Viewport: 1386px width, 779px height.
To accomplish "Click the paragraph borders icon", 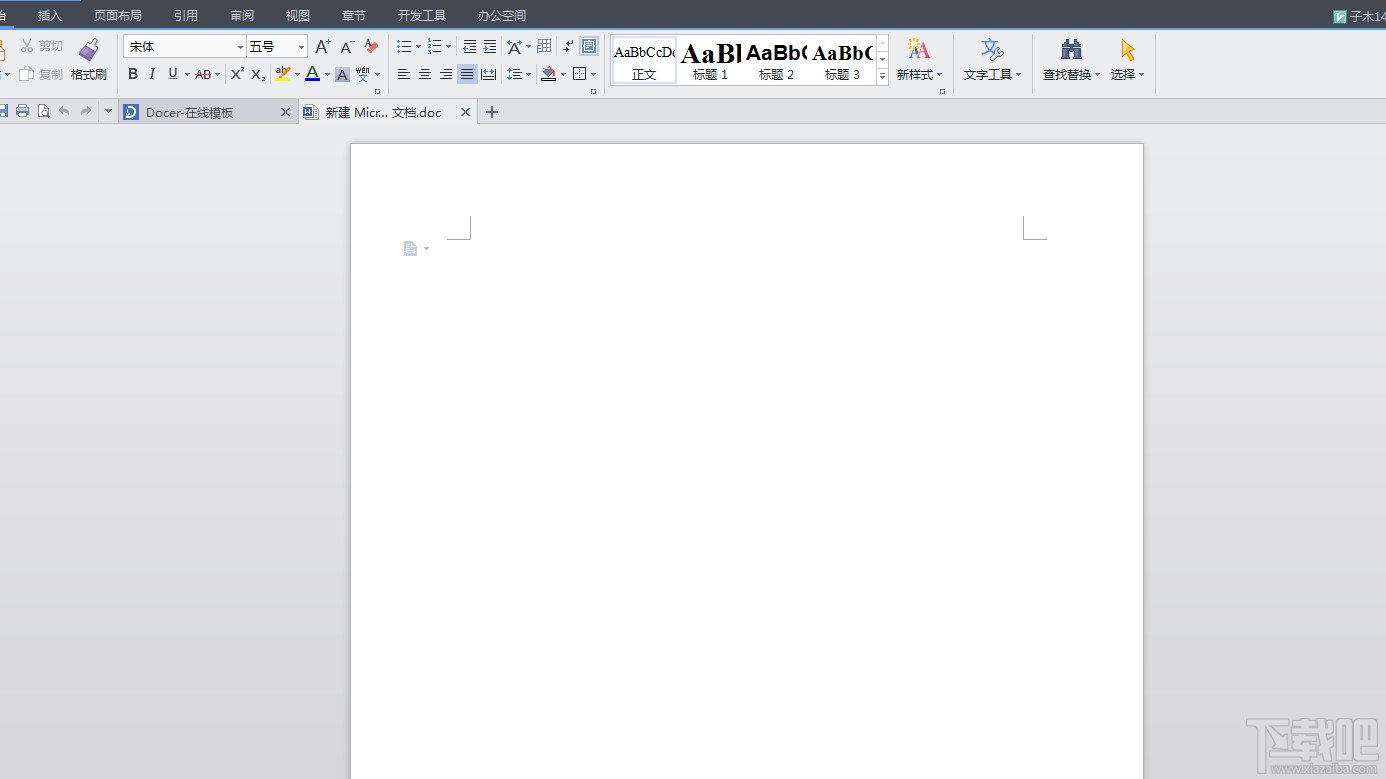I will tap(579, 74).
